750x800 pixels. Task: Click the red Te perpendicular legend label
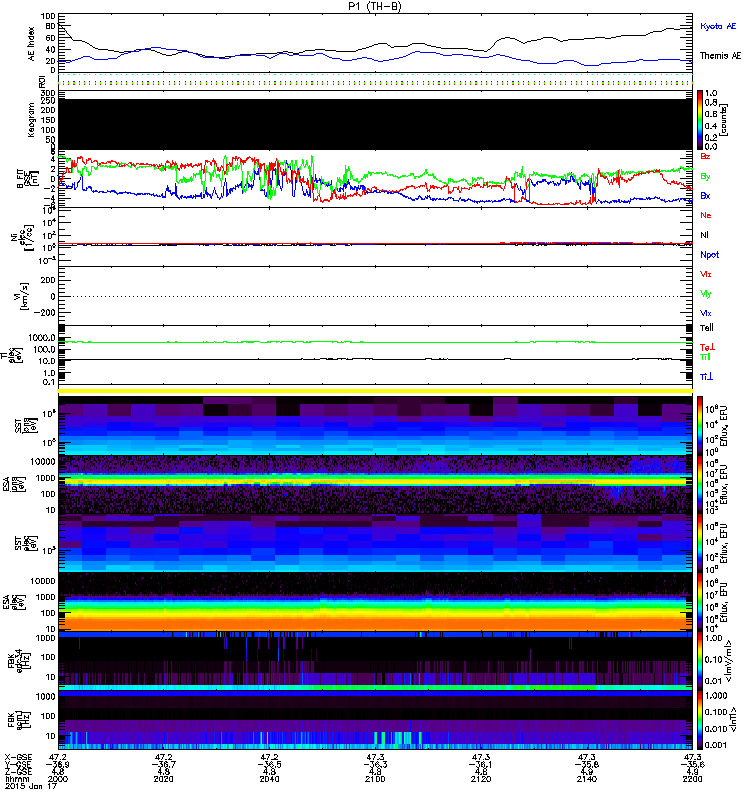click(x=707, y=347)
